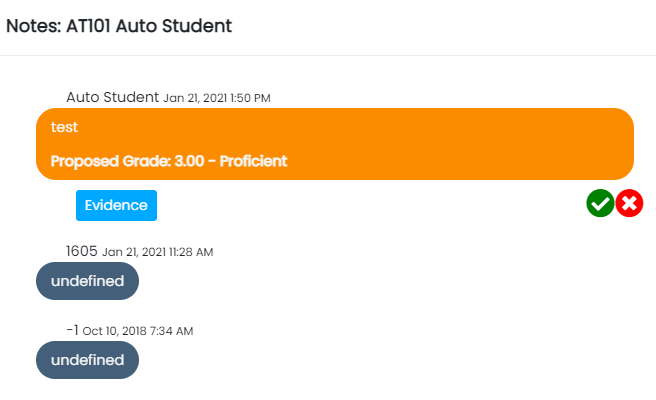Open the undefined note from Oct 10, 2018
This screenshot has height=400, width=656.
pyautogui.click(x=87, y=359)
